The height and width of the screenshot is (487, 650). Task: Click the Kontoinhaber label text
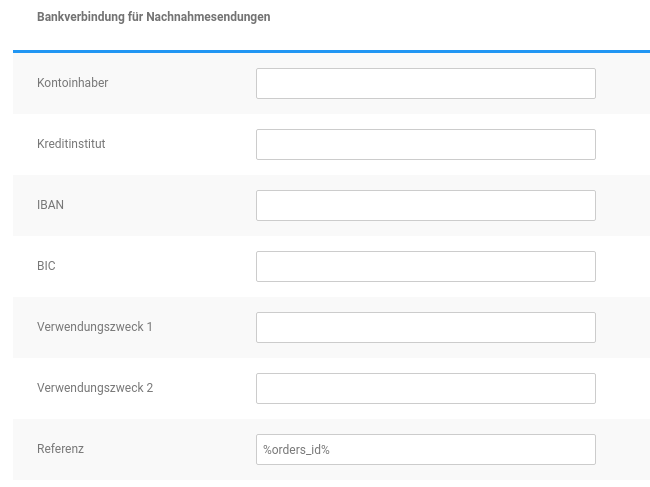(72, 83)
